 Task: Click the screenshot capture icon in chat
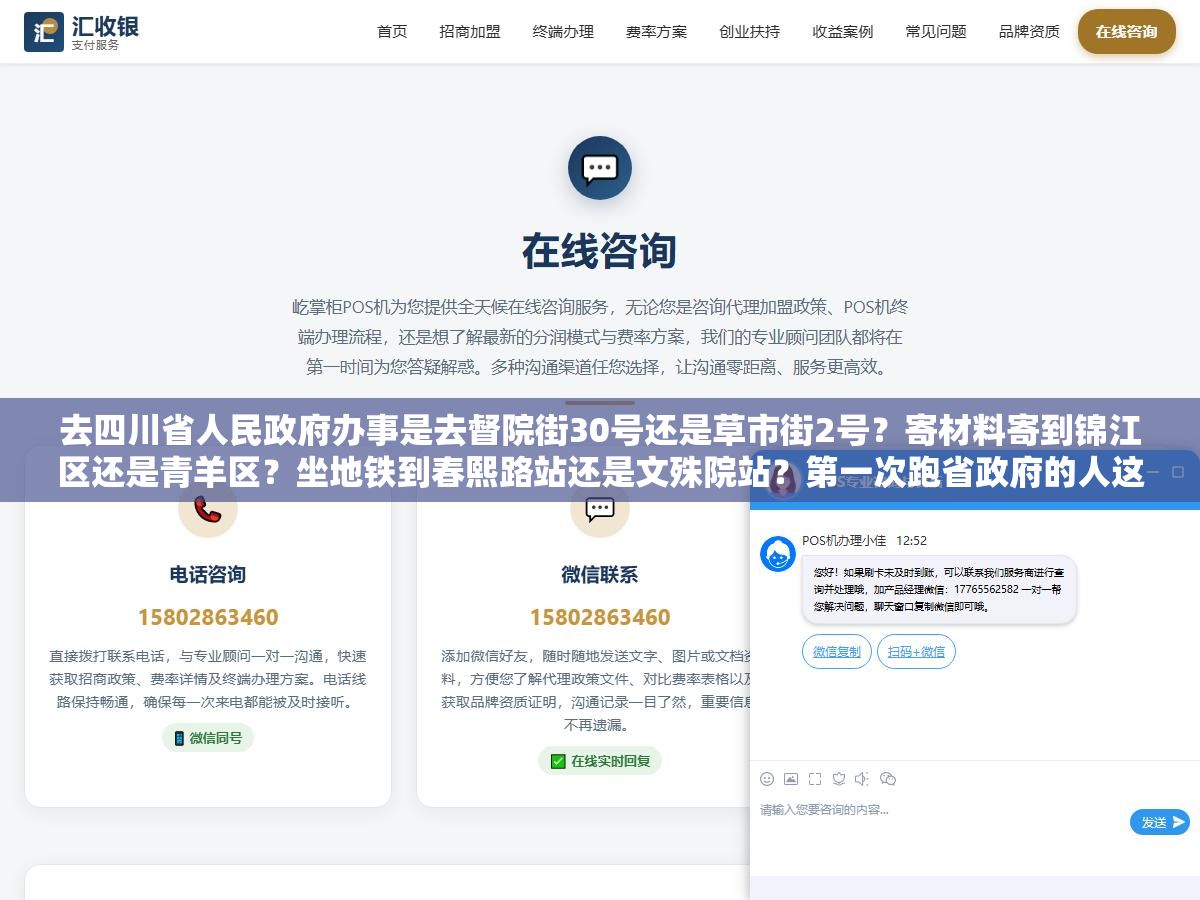click(x=815, y=779)
